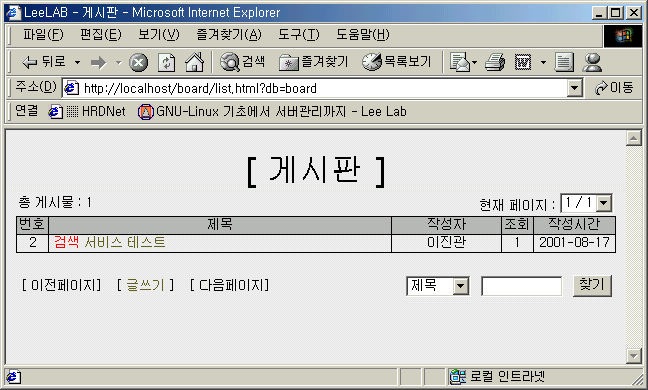Click the scrollbar down arrow
The height and width of the screenshot is (390, 648).
tap(634, 355)
